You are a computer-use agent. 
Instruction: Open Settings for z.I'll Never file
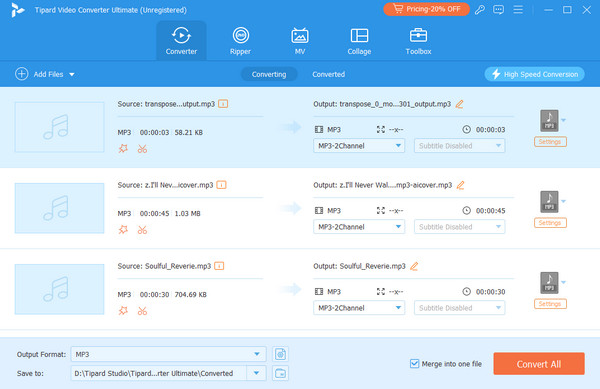point(550,223)
